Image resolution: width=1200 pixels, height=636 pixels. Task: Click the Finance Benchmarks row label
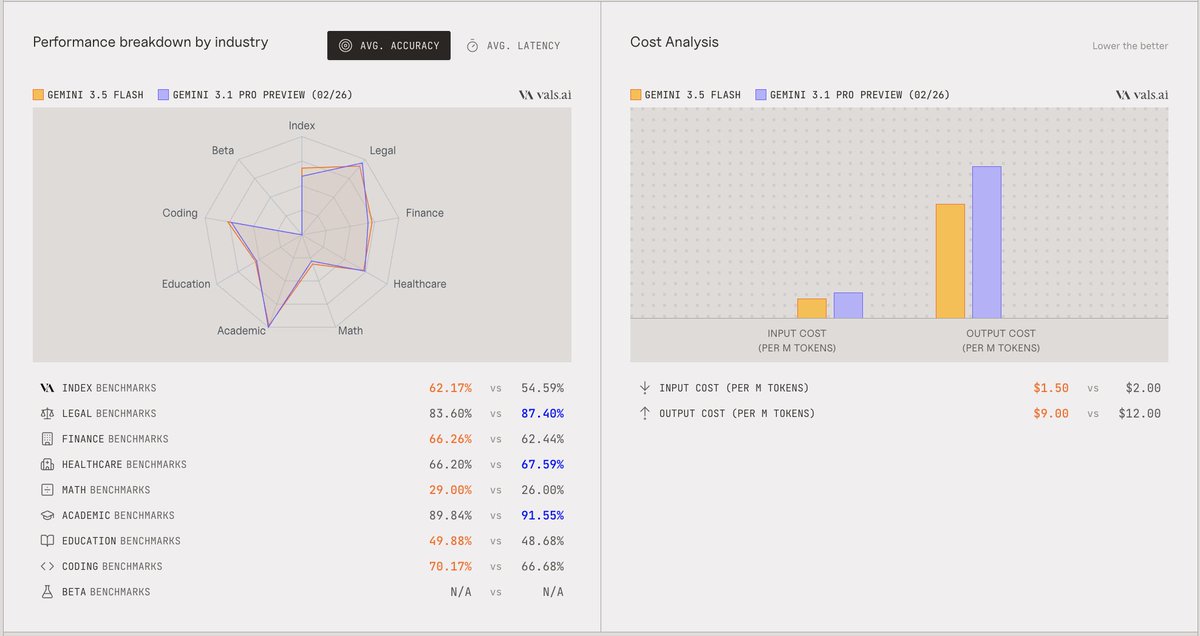click(115, 439)
